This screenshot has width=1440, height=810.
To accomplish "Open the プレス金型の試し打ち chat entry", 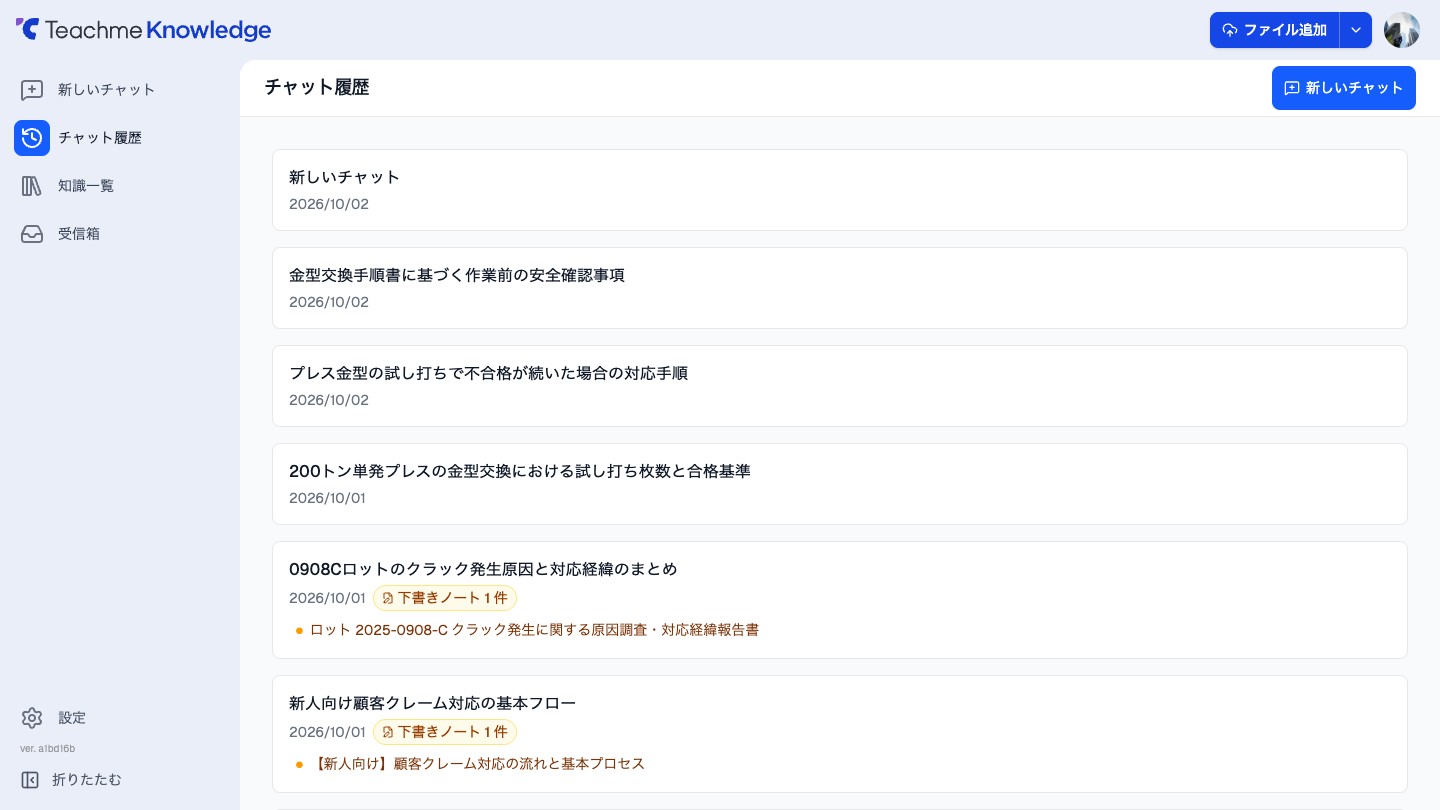I will tap(840, 386).
